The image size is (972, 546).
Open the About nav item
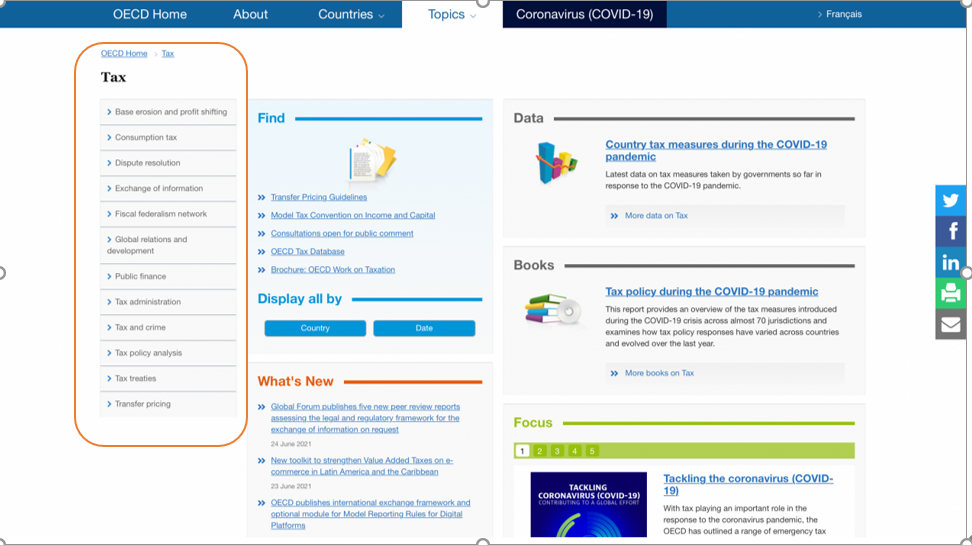[x=250, y=14]
